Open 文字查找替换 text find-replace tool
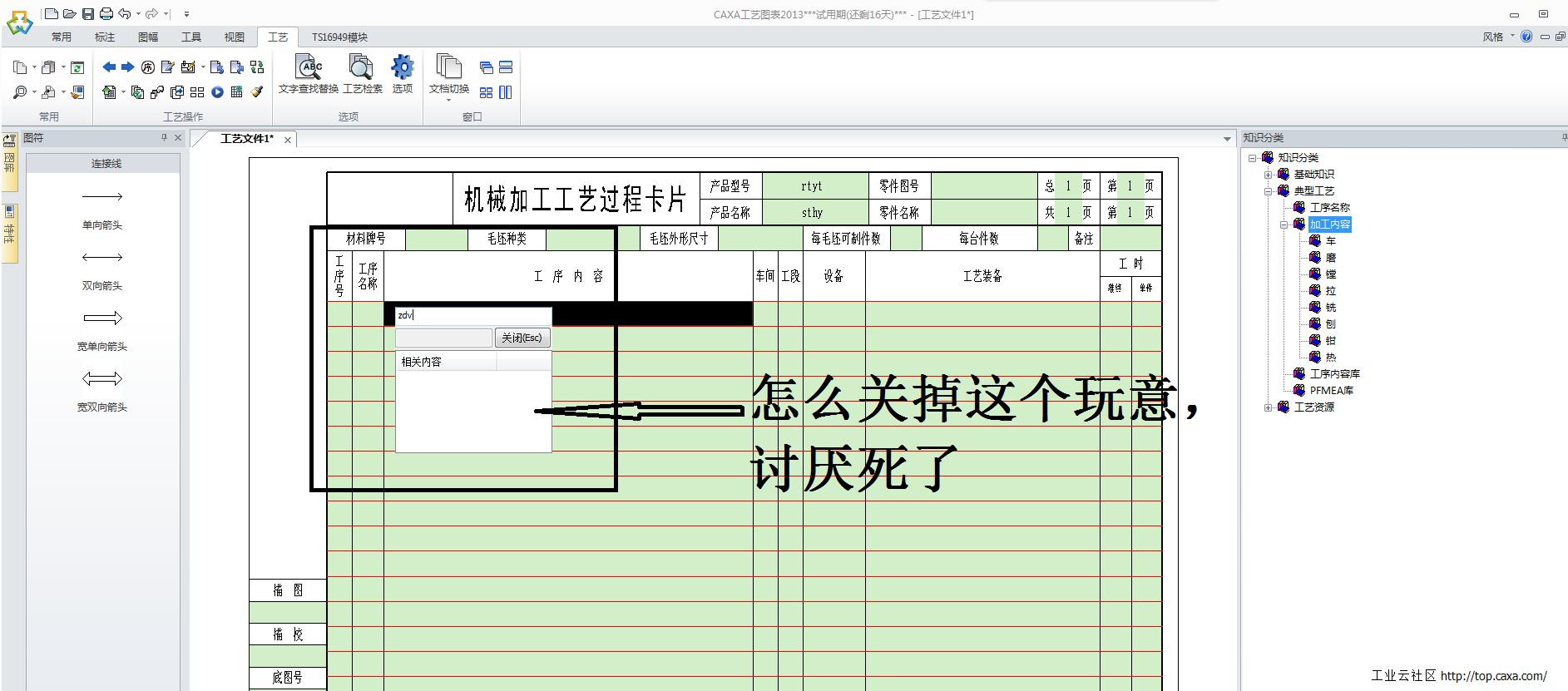1568x691 pixels. pos(309,74)
